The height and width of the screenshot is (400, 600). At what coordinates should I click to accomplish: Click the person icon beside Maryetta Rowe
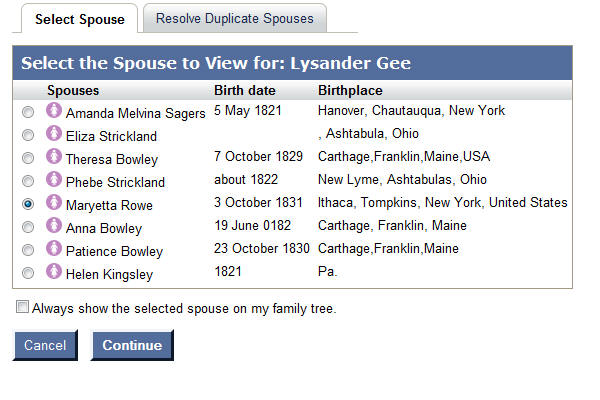54,202
